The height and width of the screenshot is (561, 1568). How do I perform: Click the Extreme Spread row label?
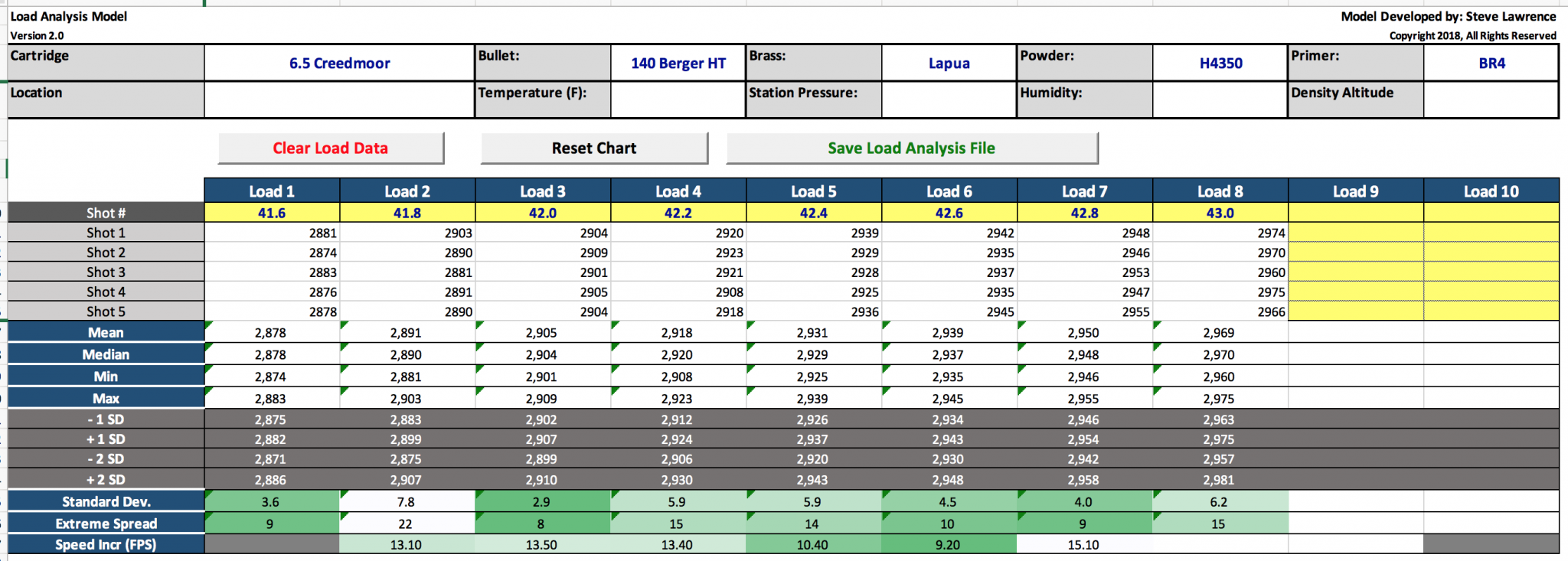(x=106, y=523)
